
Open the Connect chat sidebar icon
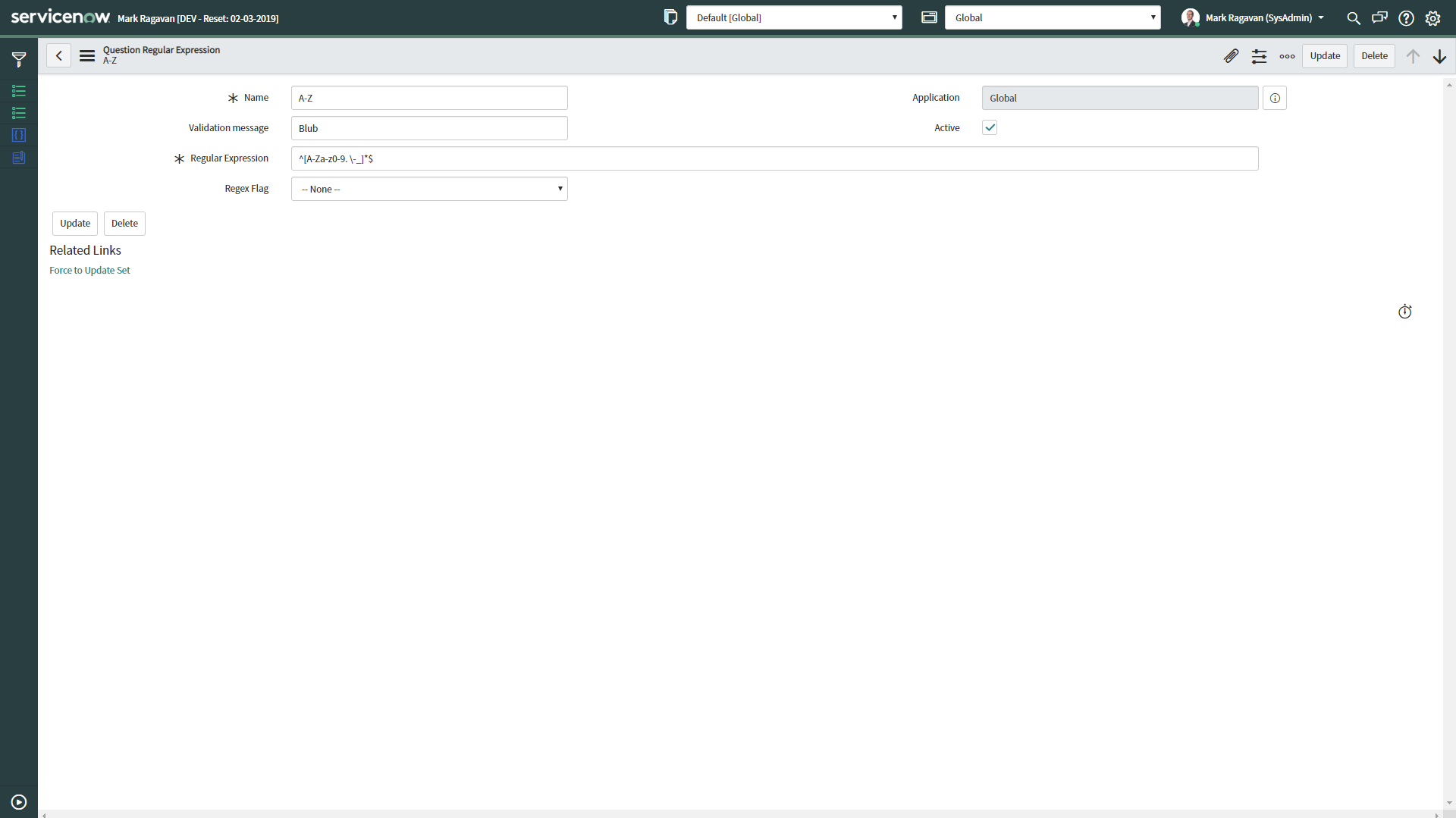tap(1379, 17)
